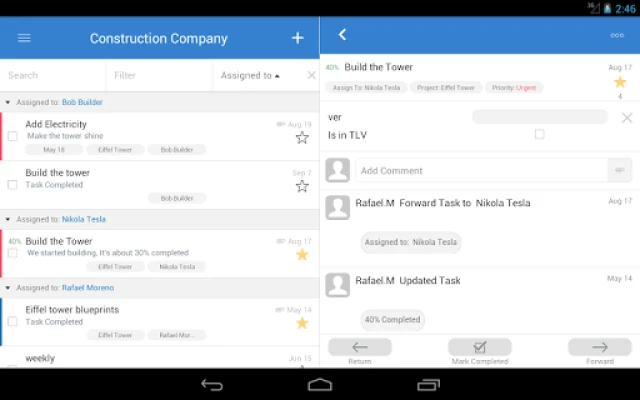Collapse the Assigned to Nikola Tesla group

click(8, 220)
